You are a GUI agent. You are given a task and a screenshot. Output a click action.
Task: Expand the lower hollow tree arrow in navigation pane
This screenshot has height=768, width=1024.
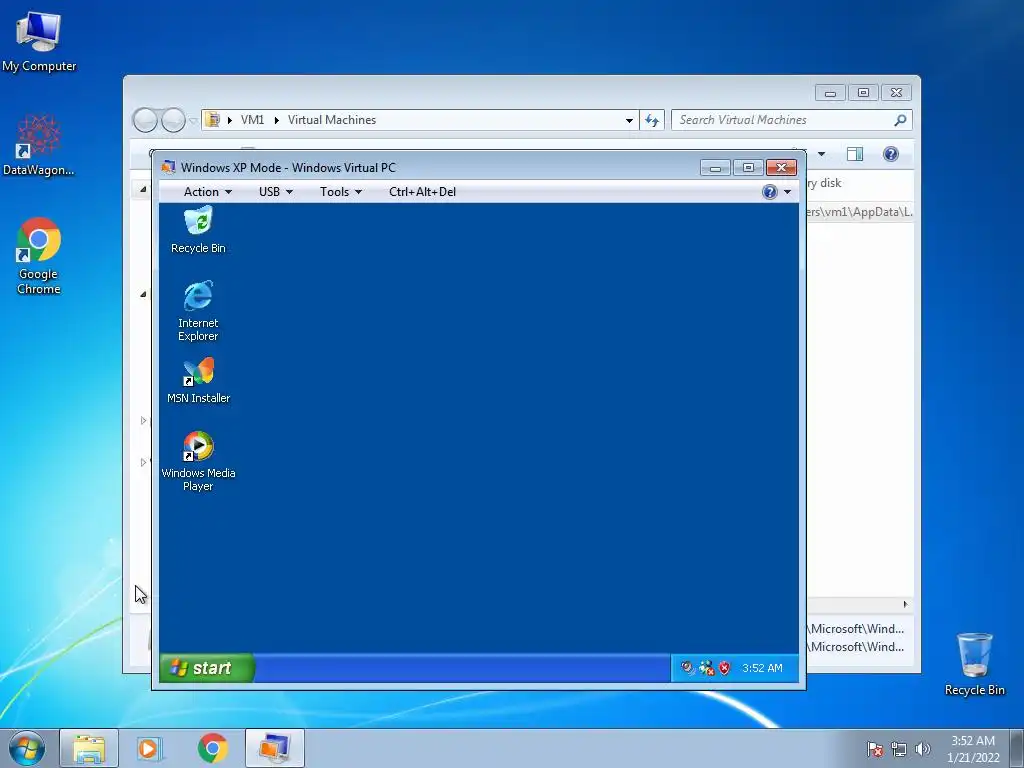click(143, 462)
